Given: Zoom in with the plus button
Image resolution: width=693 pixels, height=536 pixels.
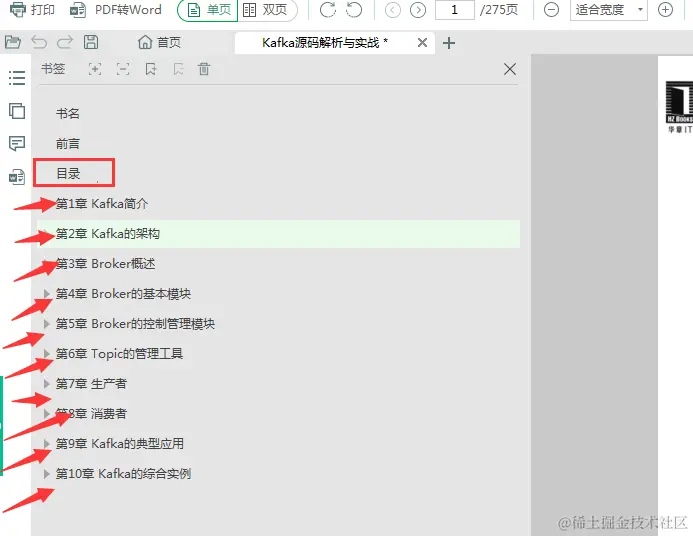Looking at the screenshot, I should tap(665, 10).
